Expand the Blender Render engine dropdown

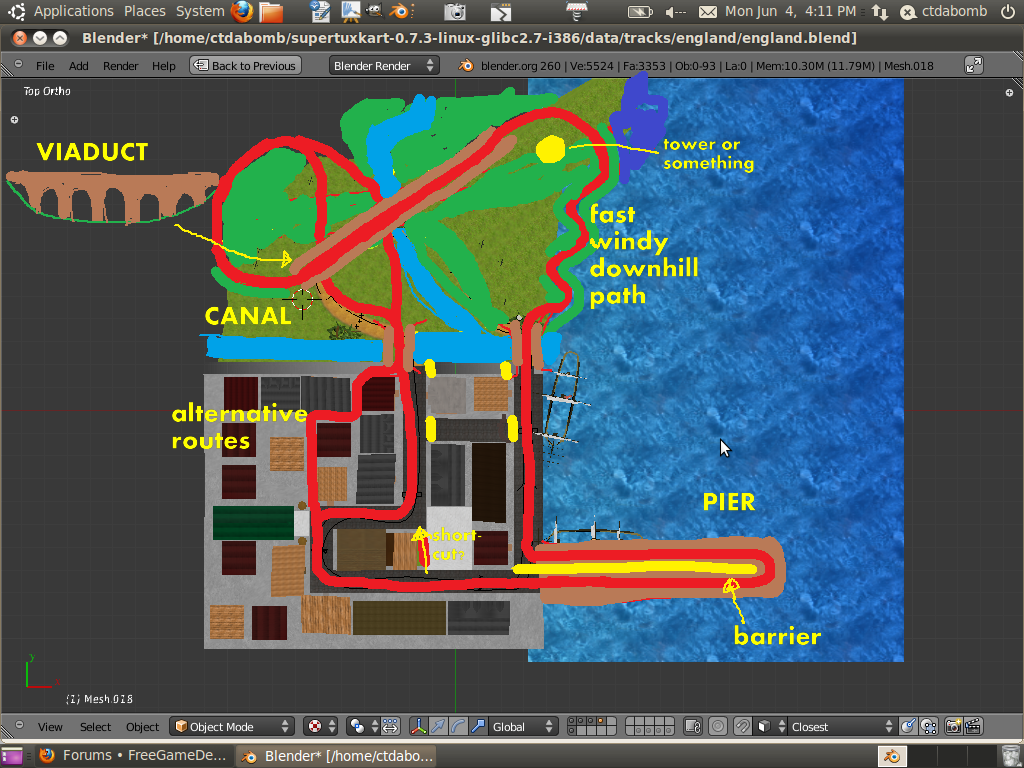tap(384, 65)
